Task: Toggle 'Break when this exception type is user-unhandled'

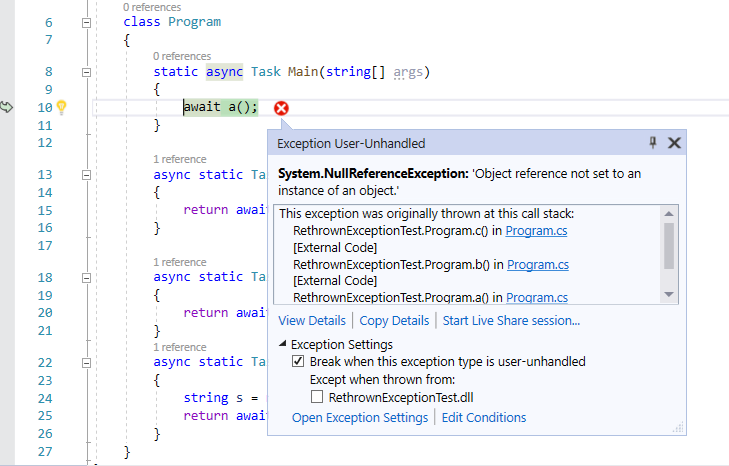Action: click(298, 362)
